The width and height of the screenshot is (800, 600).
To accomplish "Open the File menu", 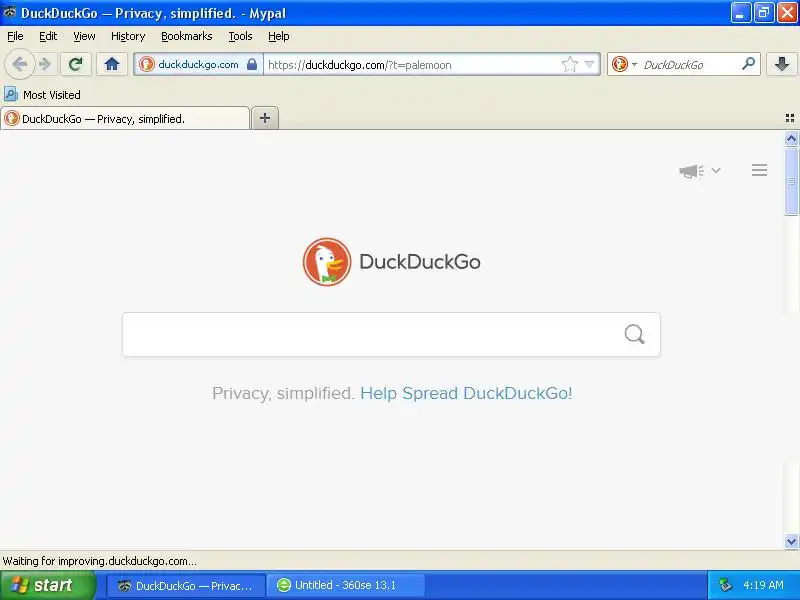I will [x=15, y=36].
